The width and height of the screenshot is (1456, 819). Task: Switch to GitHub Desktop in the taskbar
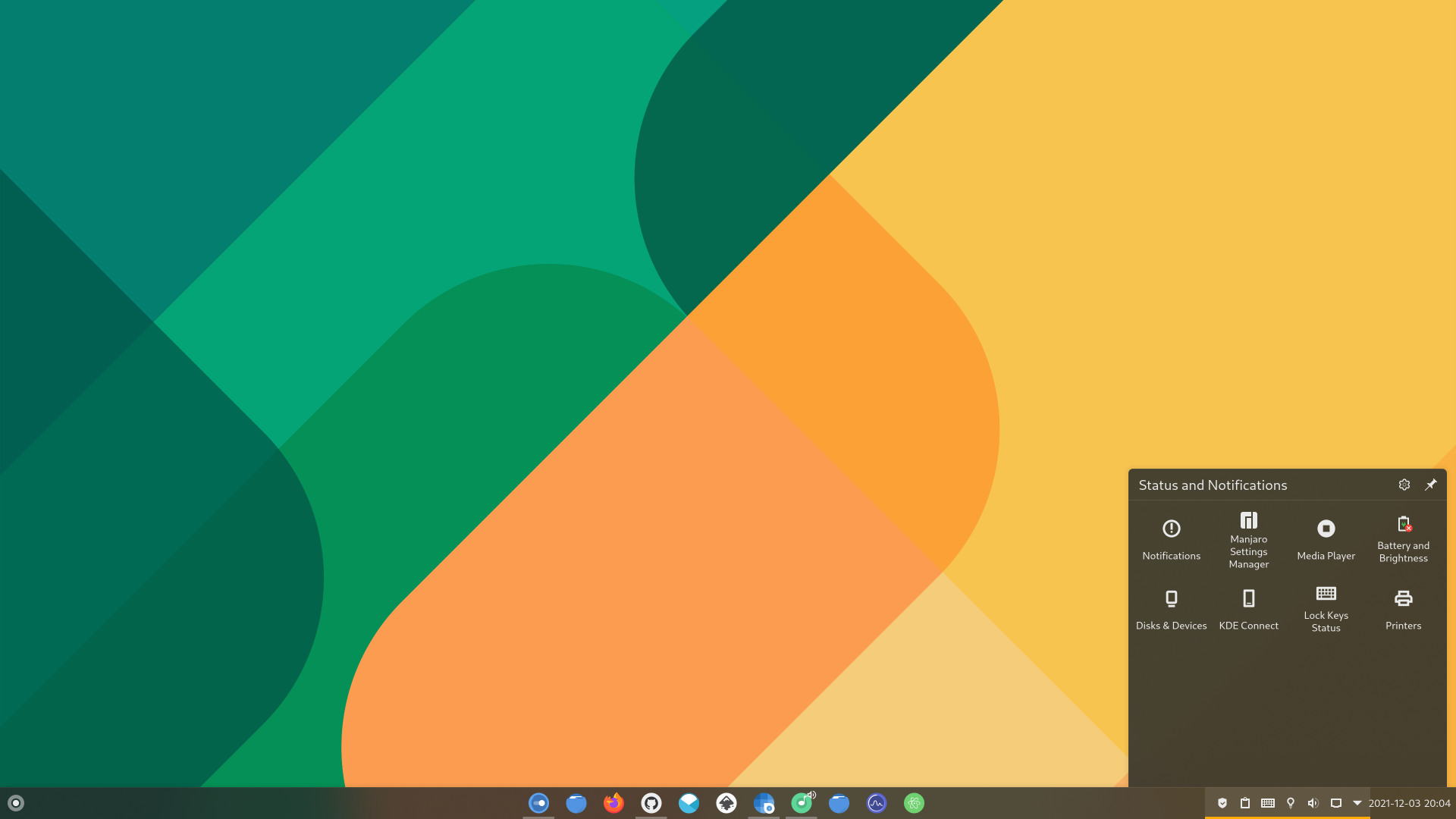click(651, 803)
